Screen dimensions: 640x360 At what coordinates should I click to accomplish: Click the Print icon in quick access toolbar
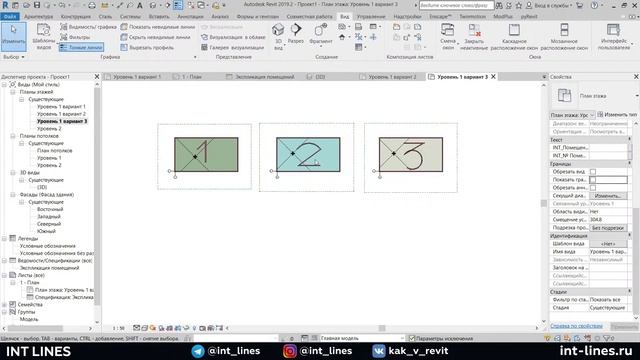92,5
